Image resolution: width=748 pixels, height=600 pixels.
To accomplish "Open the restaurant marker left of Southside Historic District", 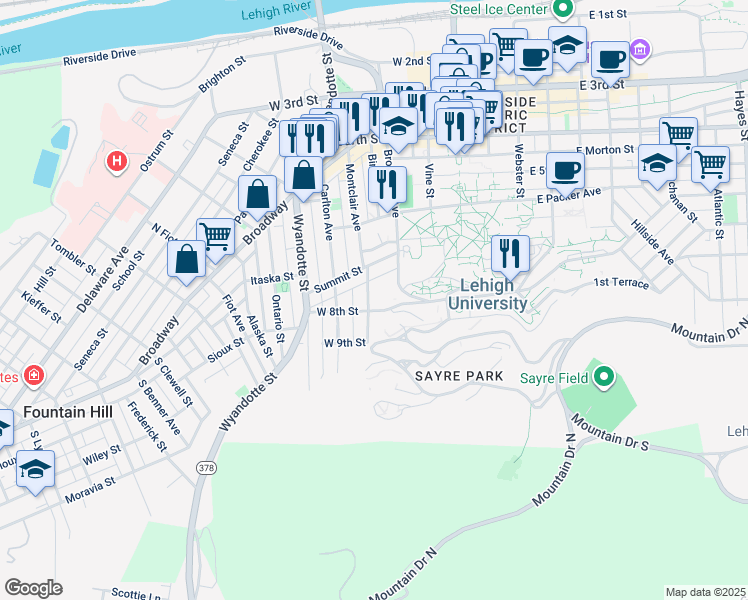I will [x=455, y=127].
